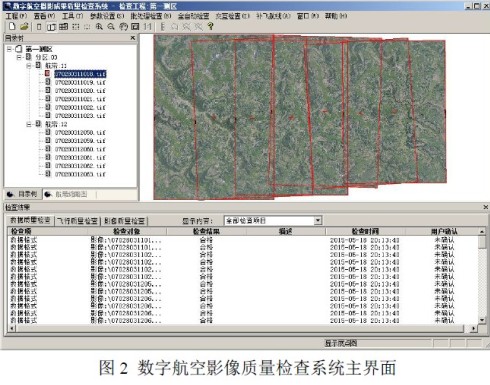Collapse the 航带:11 tree node
The height and width of the screenshot is (385, 490).
(x=29, y=66)
